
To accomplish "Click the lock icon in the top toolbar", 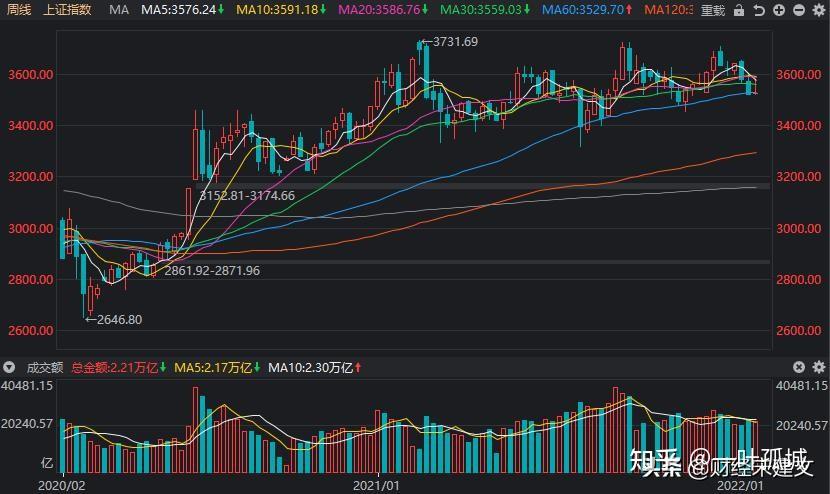I will coord(740,10).
